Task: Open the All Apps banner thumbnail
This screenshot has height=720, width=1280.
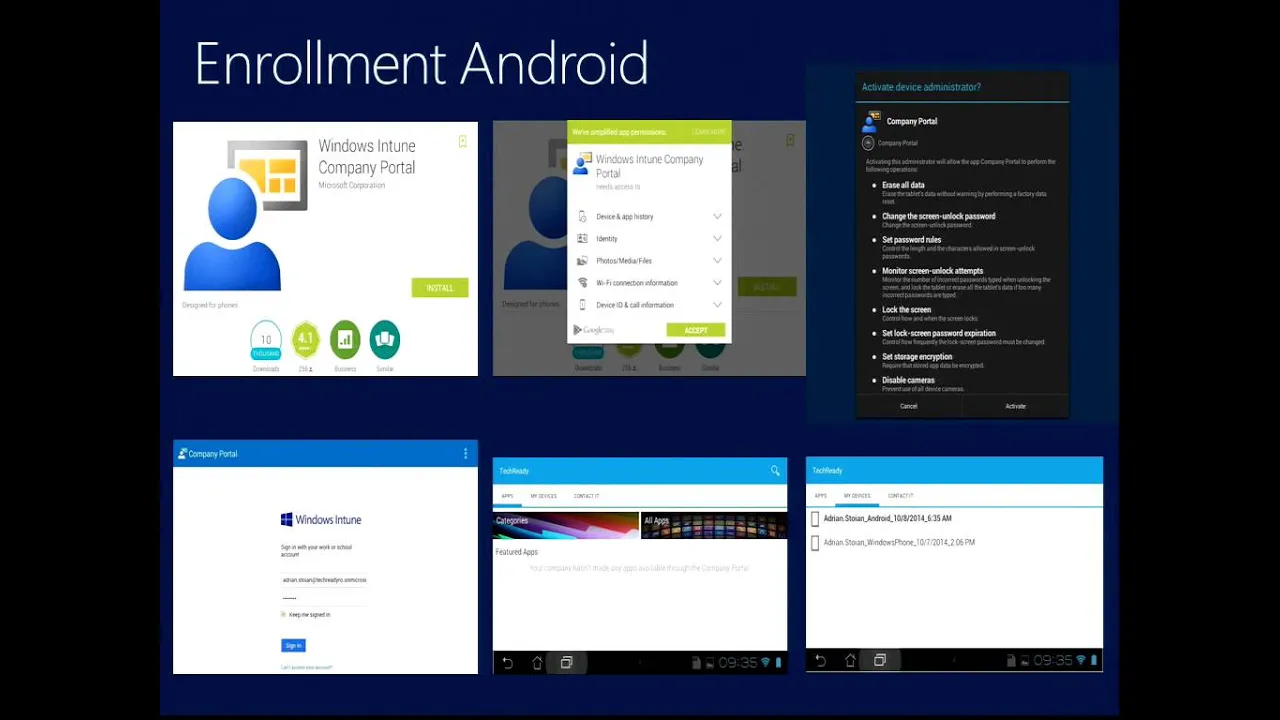Action: pos(714,526)
